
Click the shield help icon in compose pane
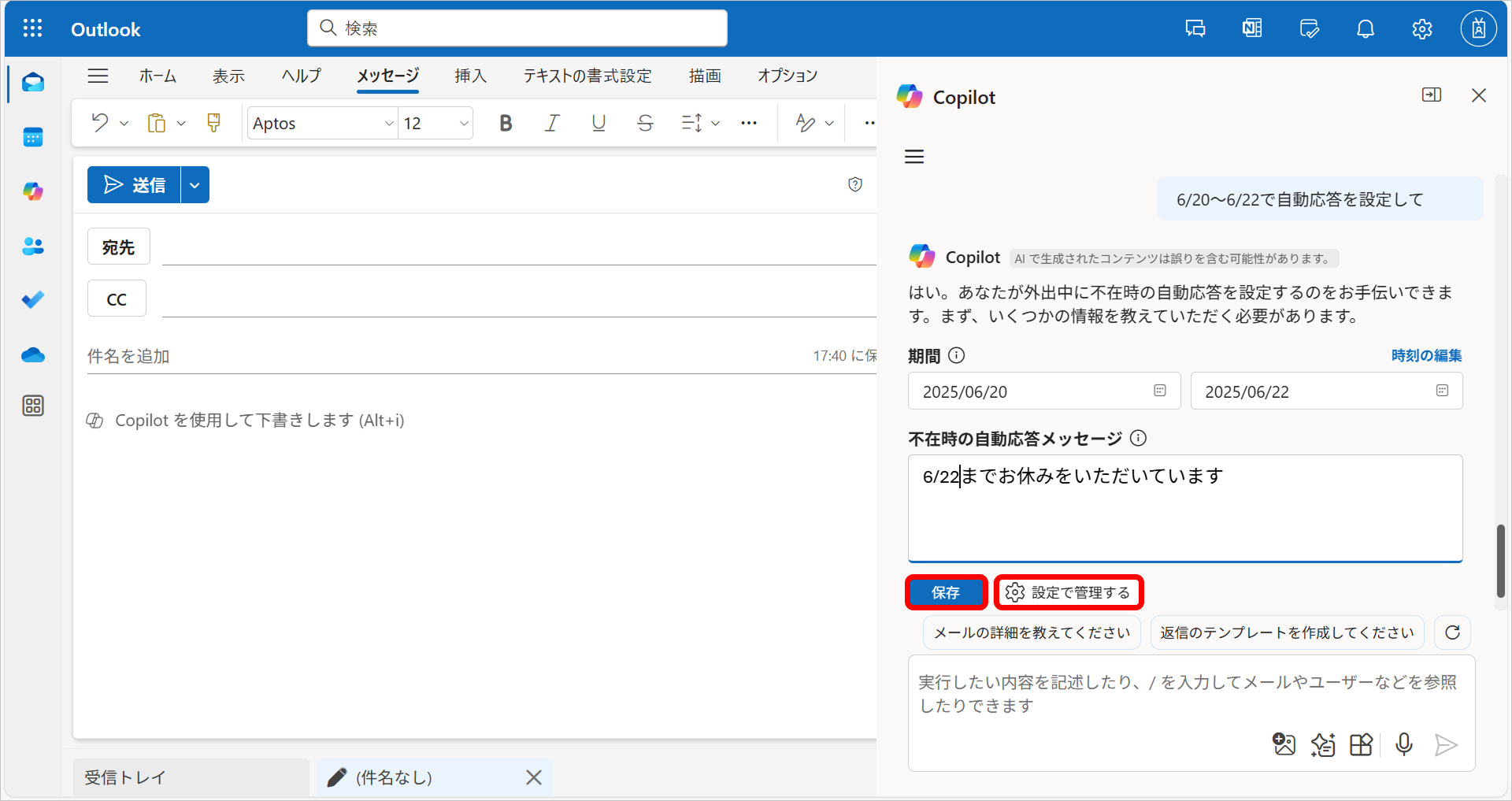pyautogui.click(x=855, y=184)
